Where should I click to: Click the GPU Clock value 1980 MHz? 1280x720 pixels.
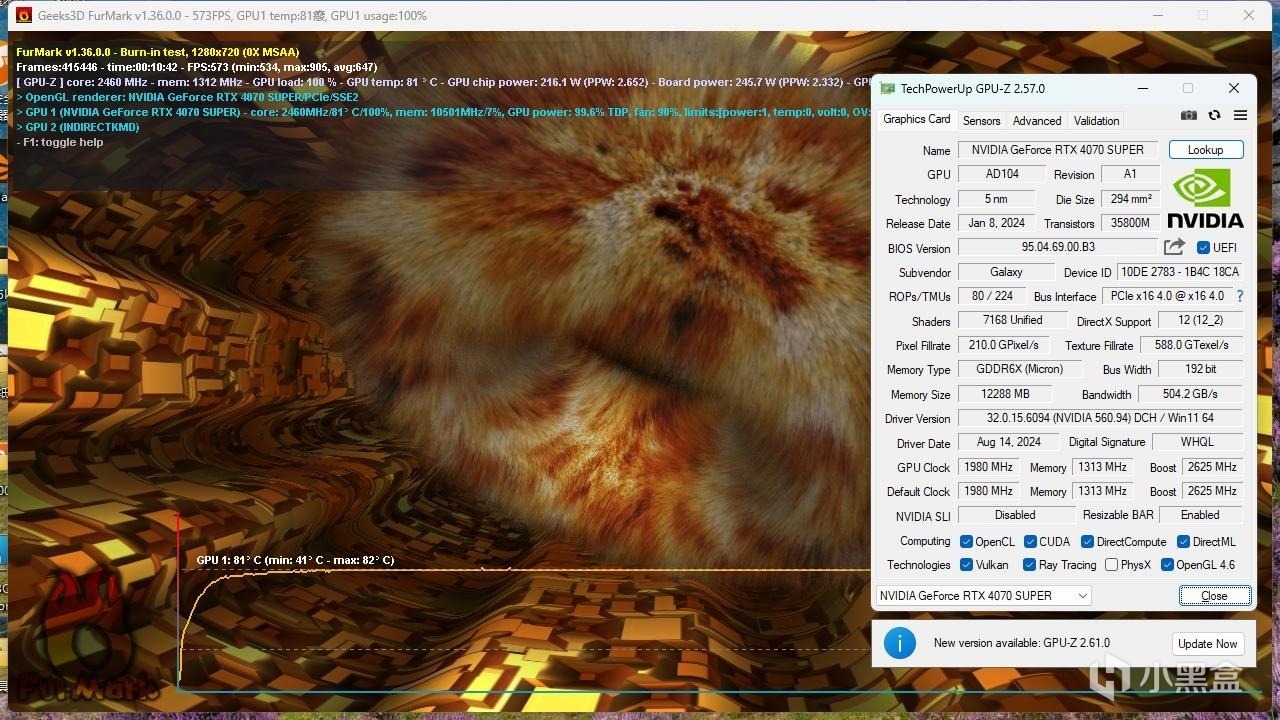point(989,467)
